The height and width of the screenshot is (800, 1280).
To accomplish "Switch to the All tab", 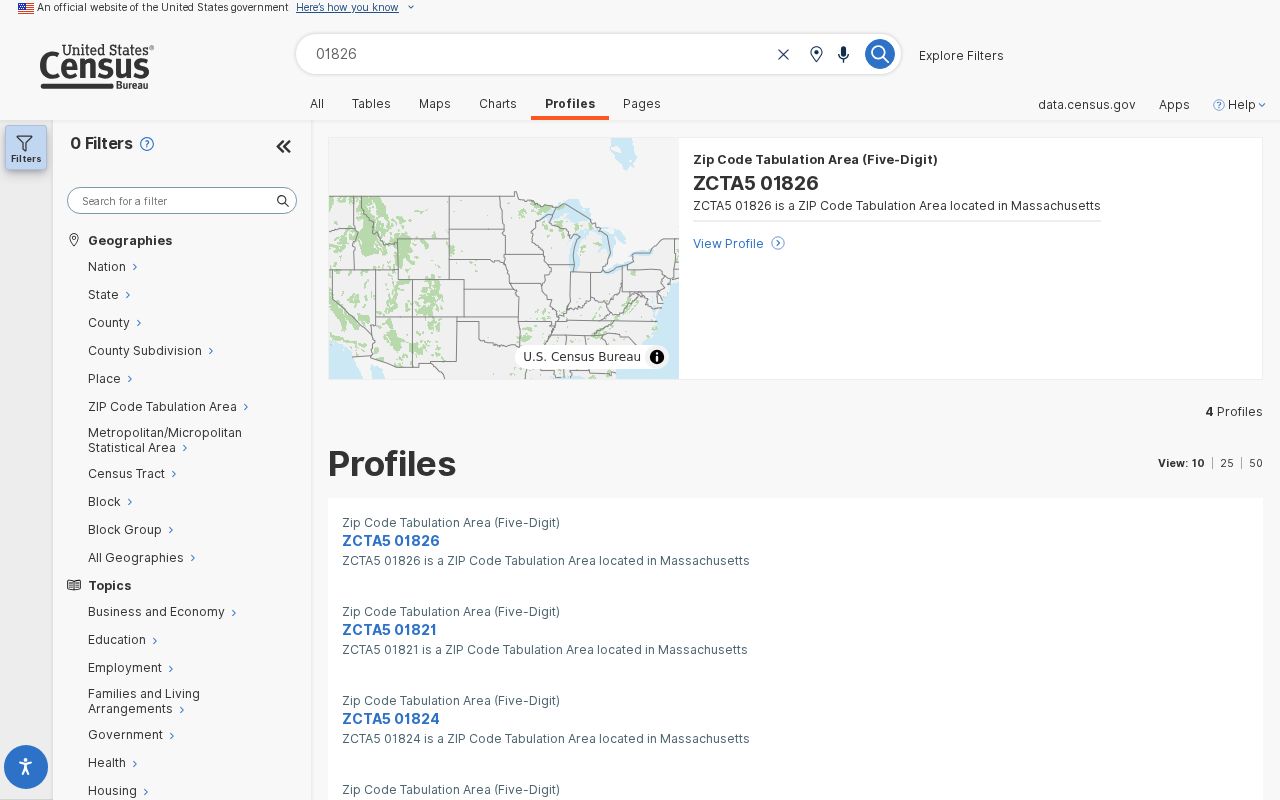I will coord(317,104).
